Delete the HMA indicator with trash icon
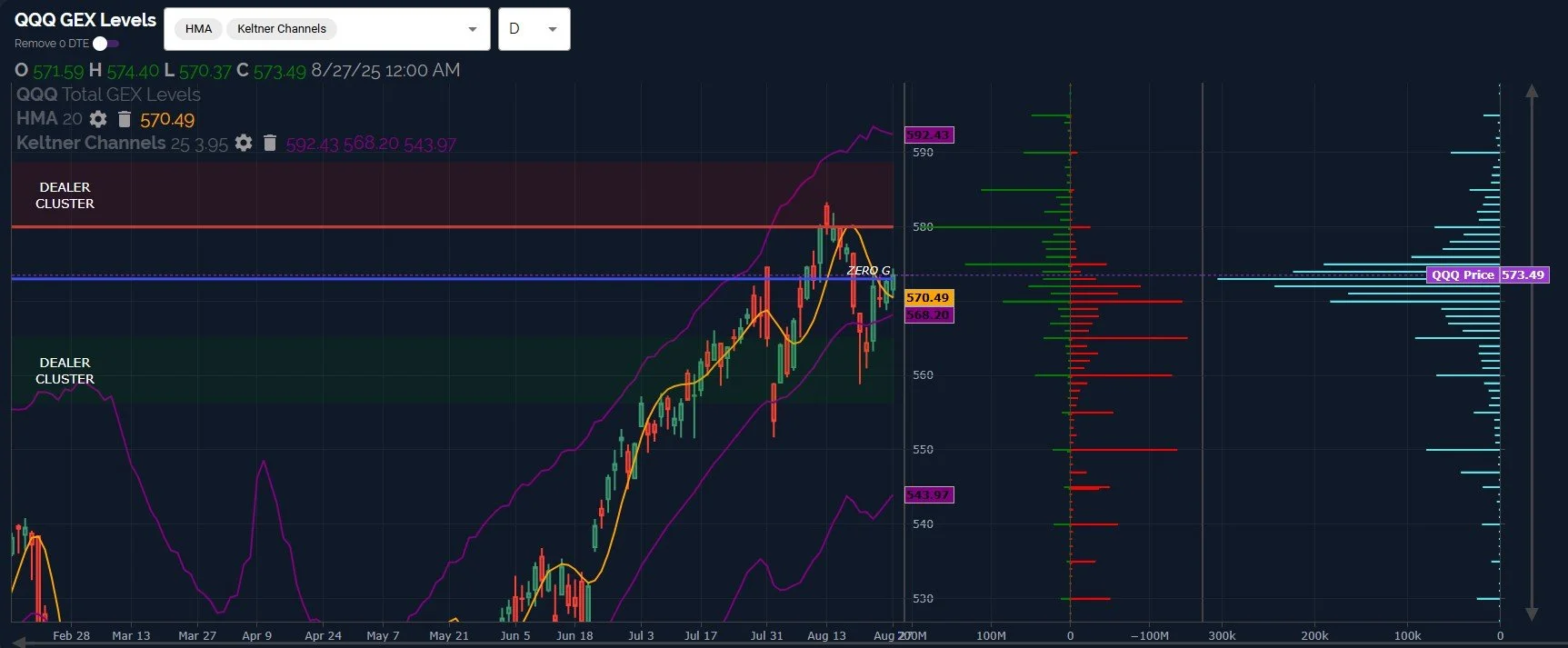Viewport: 1568px width, 648px height. [125, 119]
